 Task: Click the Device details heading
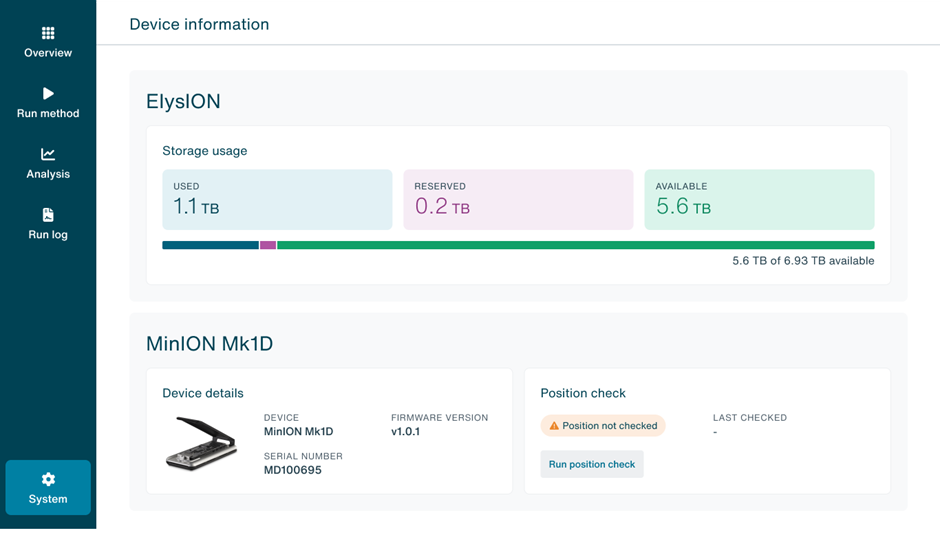click(x=203, y=393)
